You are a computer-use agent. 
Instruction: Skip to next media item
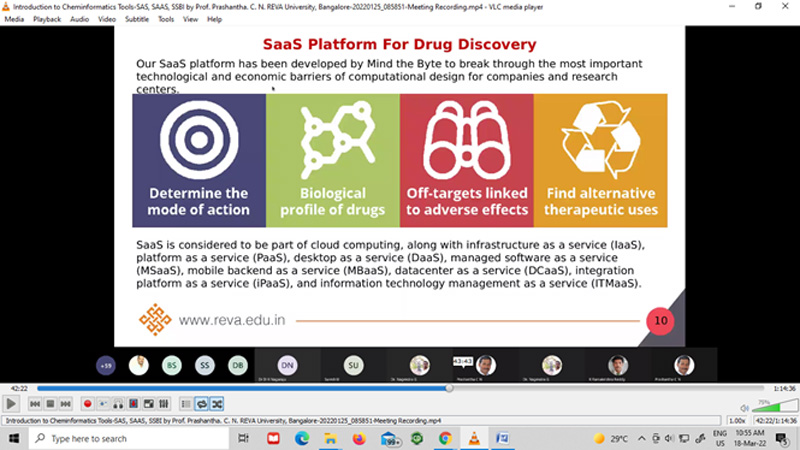click(65, 404)
